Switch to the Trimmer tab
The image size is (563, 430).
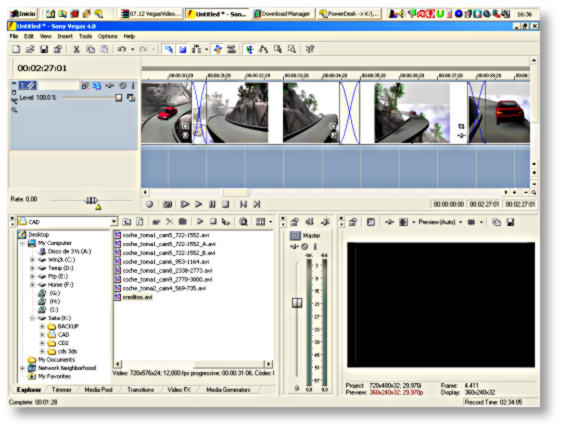[61, 389]
